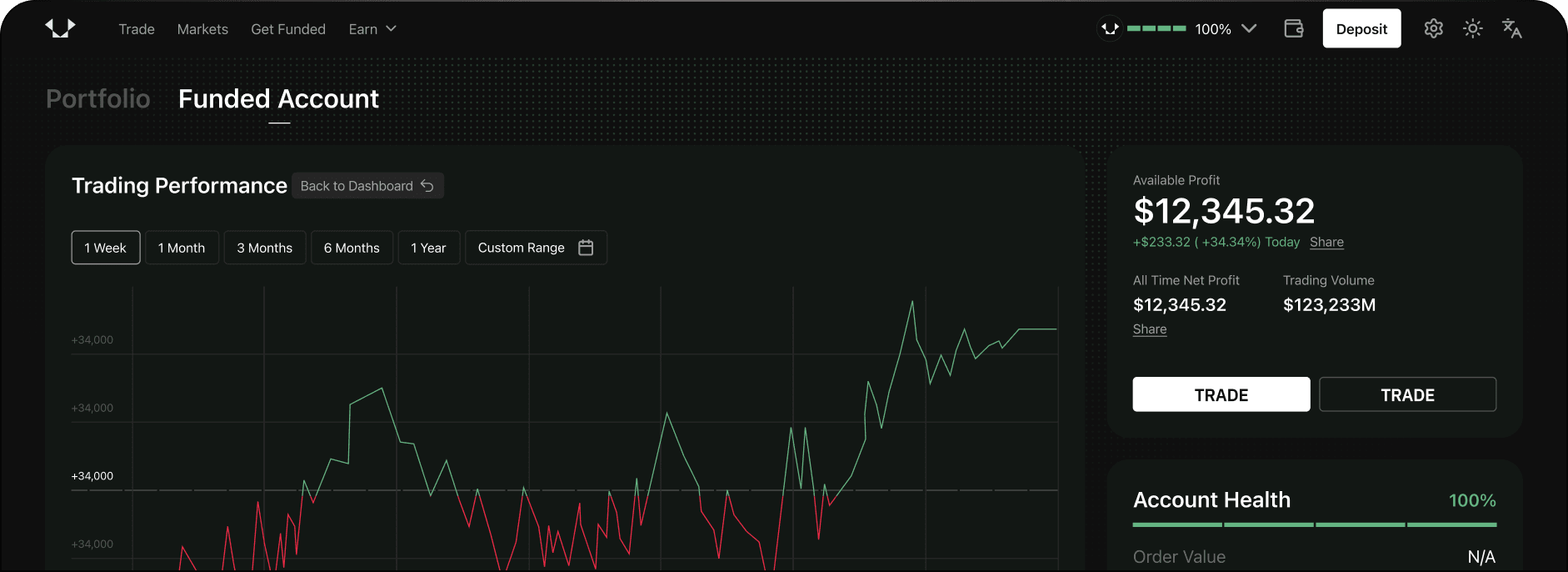Viewport: 1568px width, 572px height.
Task: Click the highlighted white +34,000 axis label
Action: [92, 476]
